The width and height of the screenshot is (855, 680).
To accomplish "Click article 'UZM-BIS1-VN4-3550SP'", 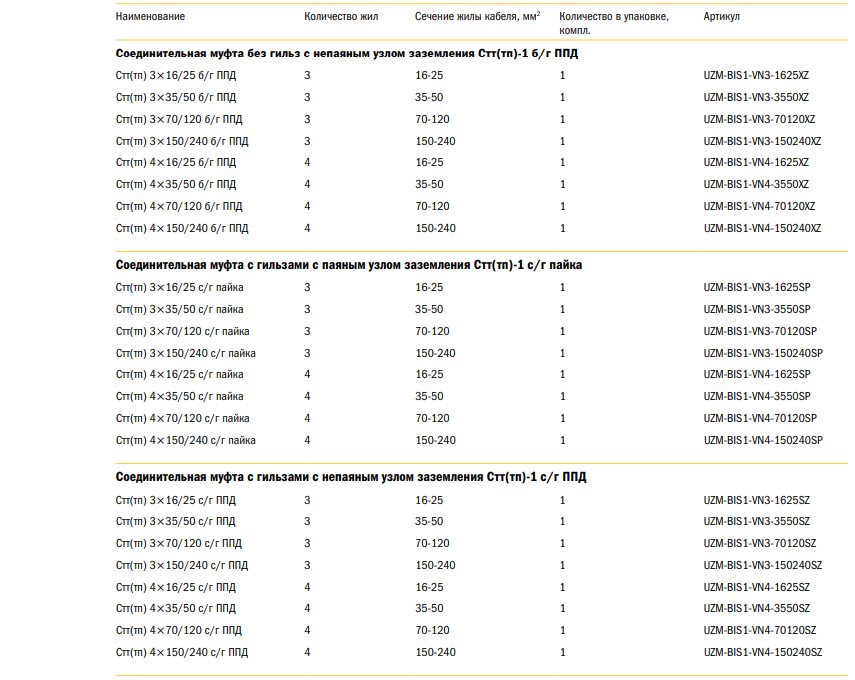I will (x=757, y=396).
